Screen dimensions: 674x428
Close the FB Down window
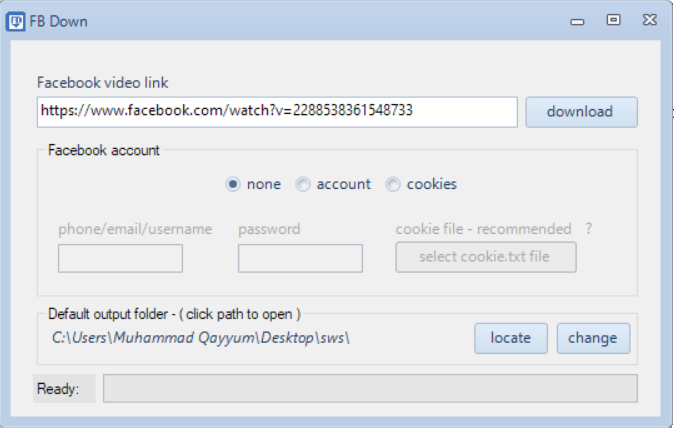[x=649, y=20]
